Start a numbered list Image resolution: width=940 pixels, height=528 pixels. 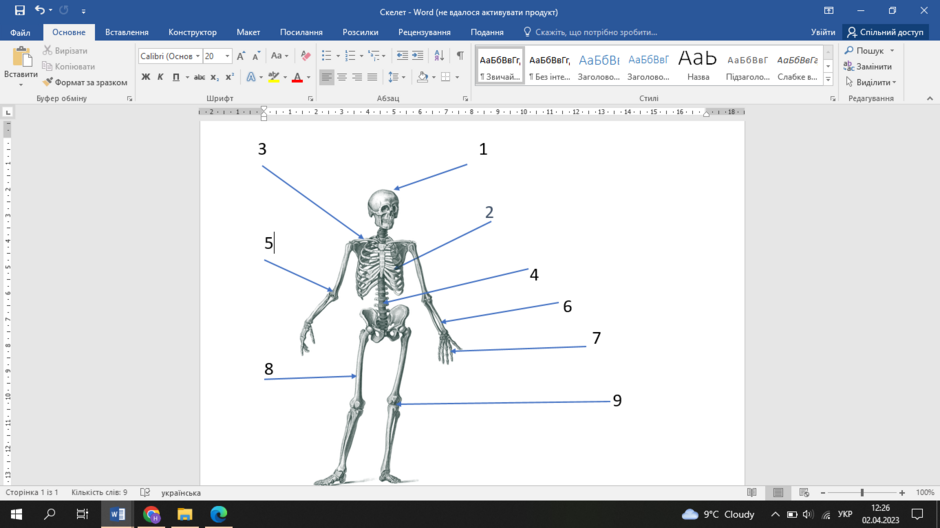(350, 56)
